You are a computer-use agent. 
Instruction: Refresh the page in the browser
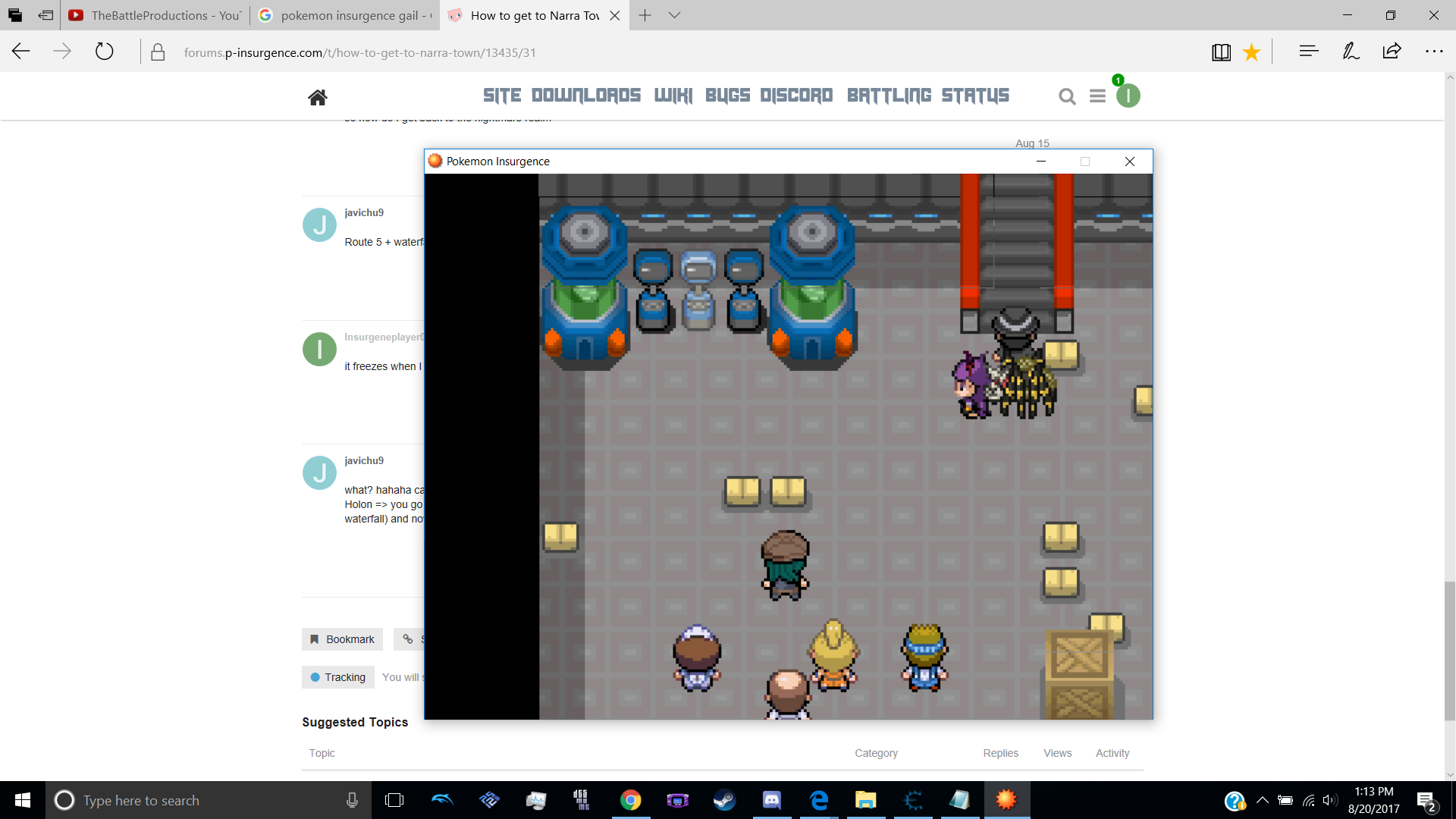click(x=104, y=52)
